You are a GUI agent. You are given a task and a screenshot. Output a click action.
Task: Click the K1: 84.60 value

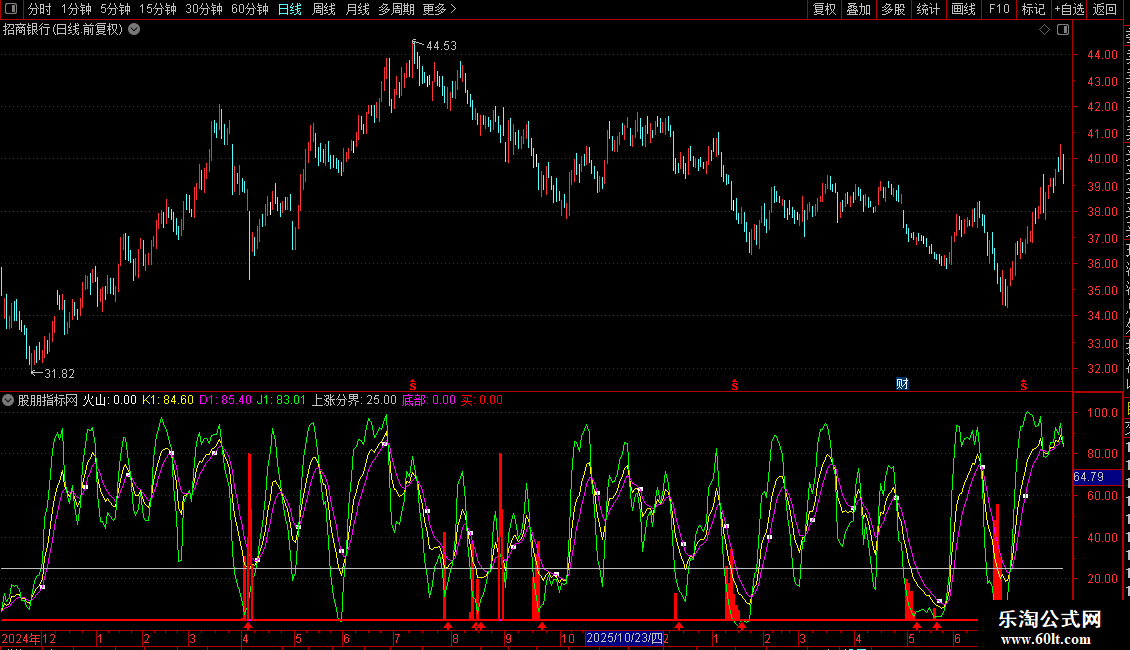tap(168, 400)
